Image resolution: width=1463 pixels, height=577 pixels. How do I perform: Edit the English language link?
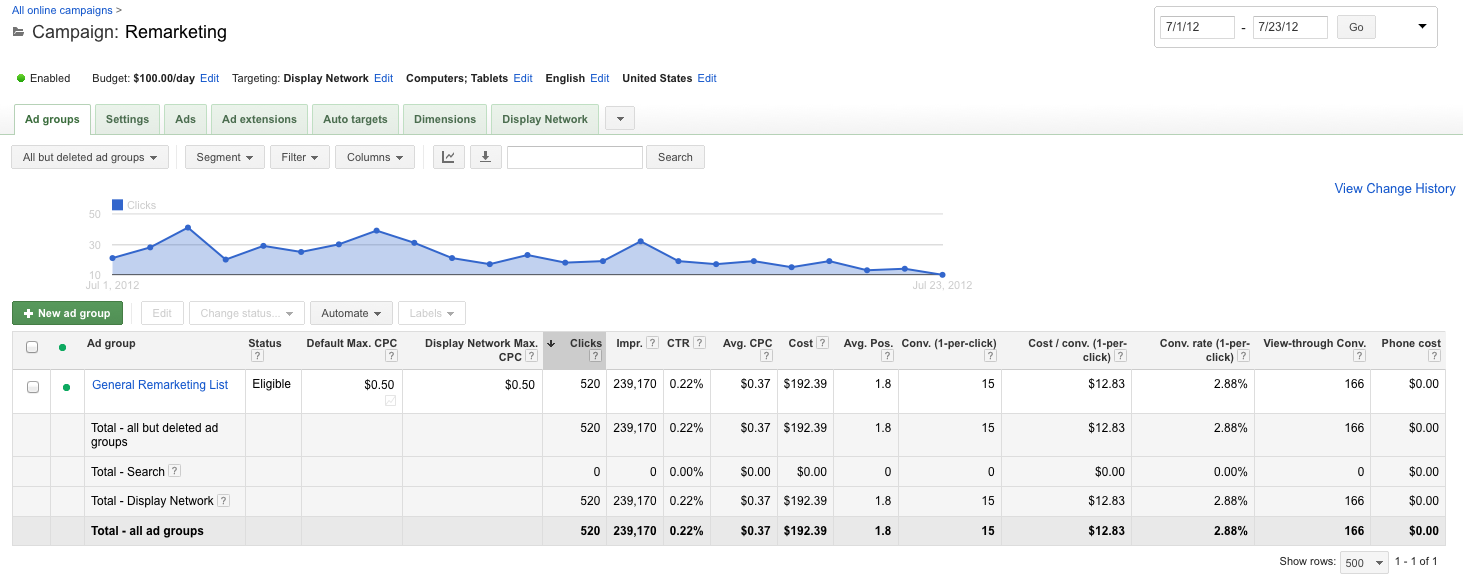(x=600, y=78)
